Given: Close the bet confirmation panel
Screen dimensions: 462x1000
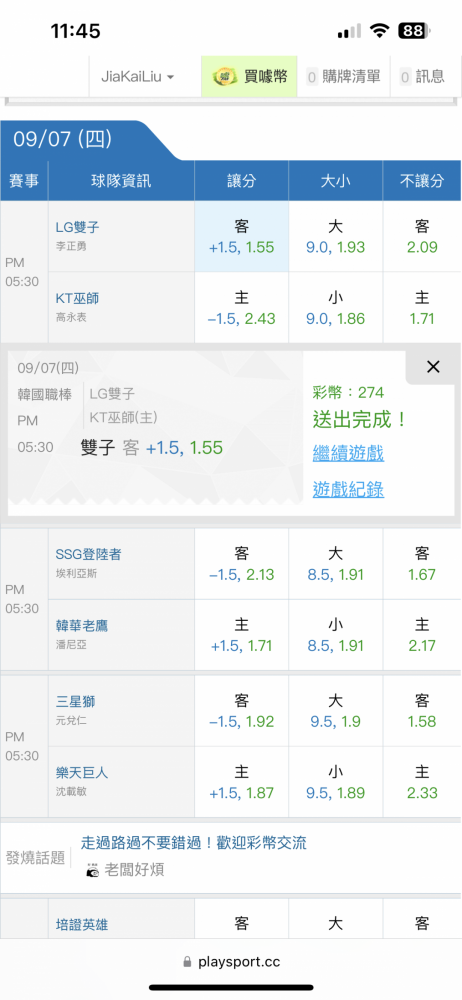Looking at the screenshot, I should coord(433,367).
